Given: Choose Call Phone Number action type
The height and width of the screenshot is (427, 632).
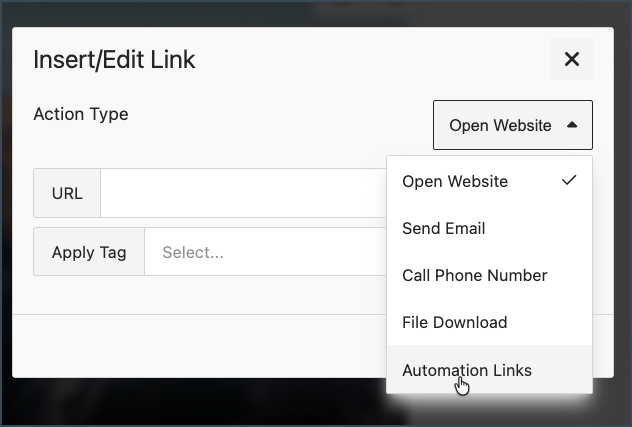Looking at the screenshot, I should pos(489,275).
